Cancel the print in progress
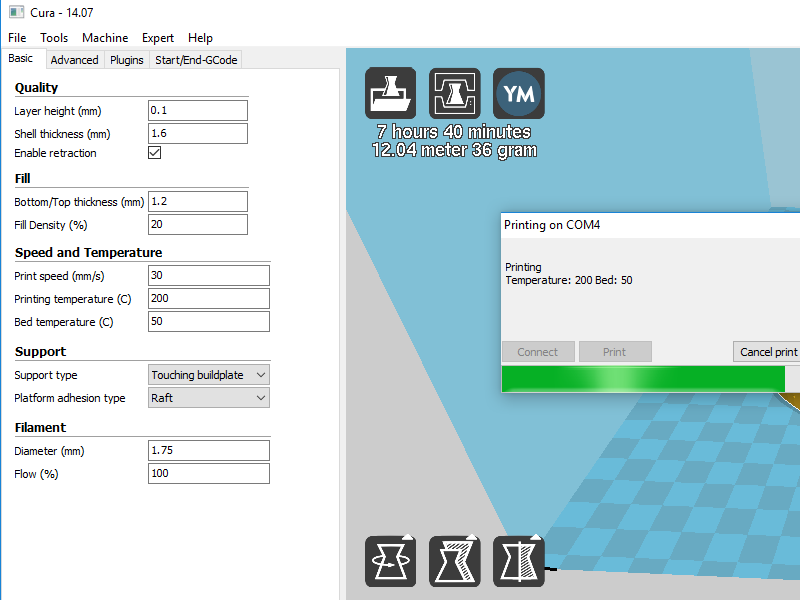800x600 pixels. (x=767, y=352)
